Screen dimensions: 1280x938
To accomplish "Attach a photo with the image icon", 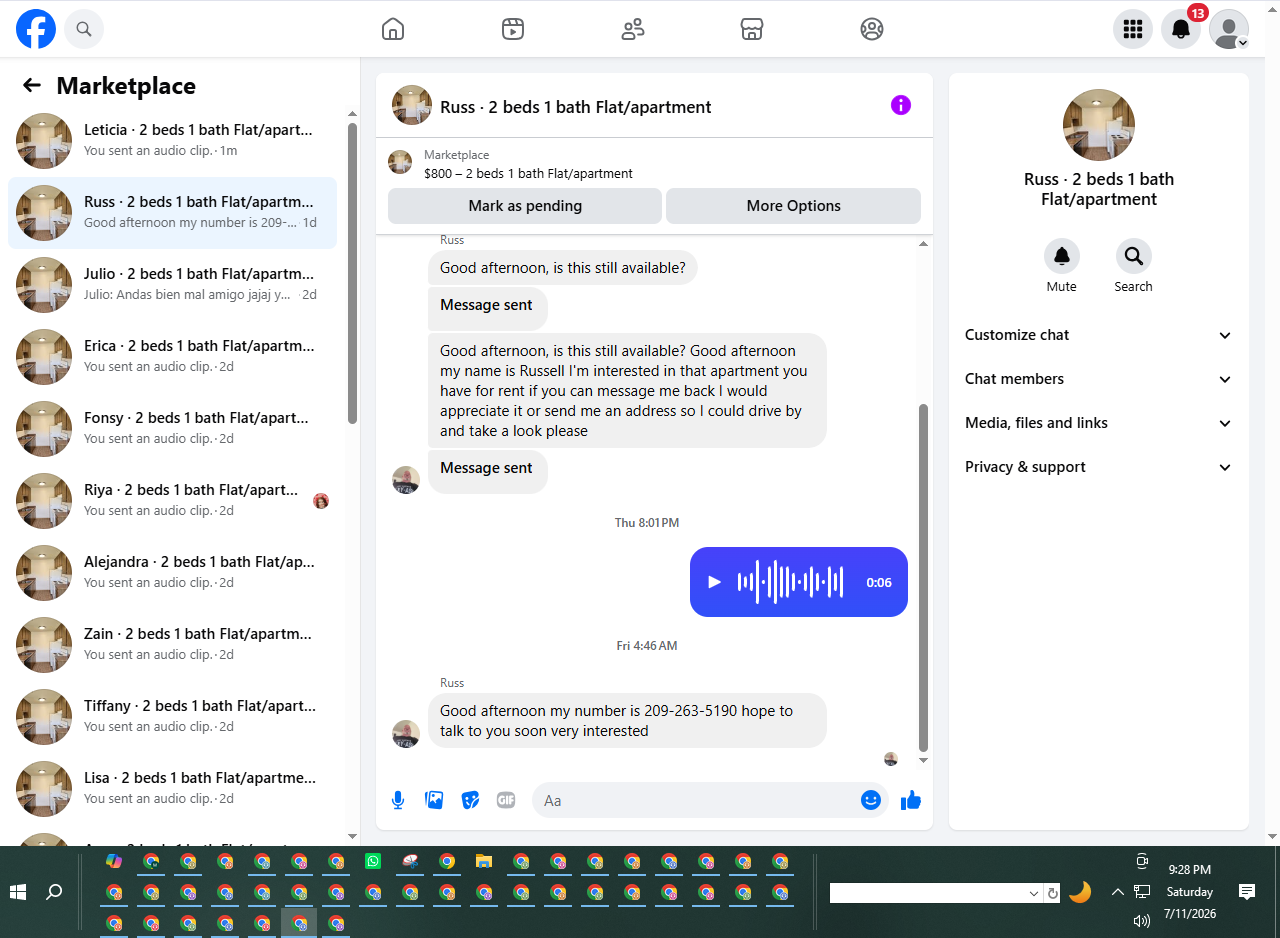I will [x=434, y=800].
